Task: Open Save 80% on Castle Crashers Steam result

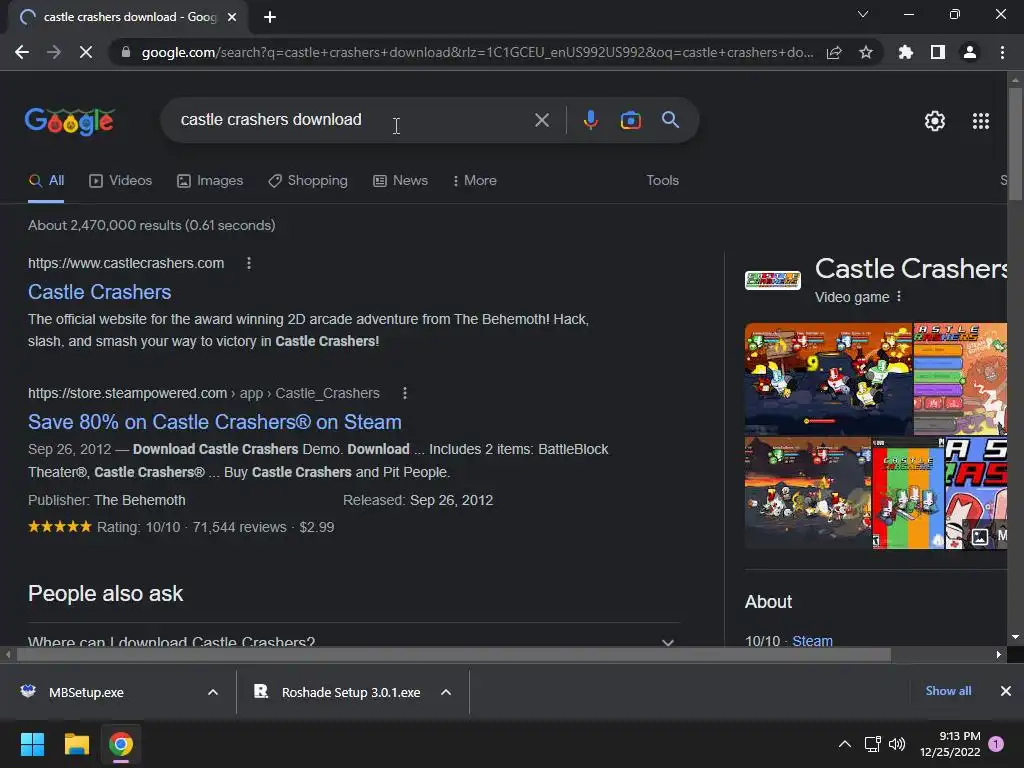Action: [214, 422]
